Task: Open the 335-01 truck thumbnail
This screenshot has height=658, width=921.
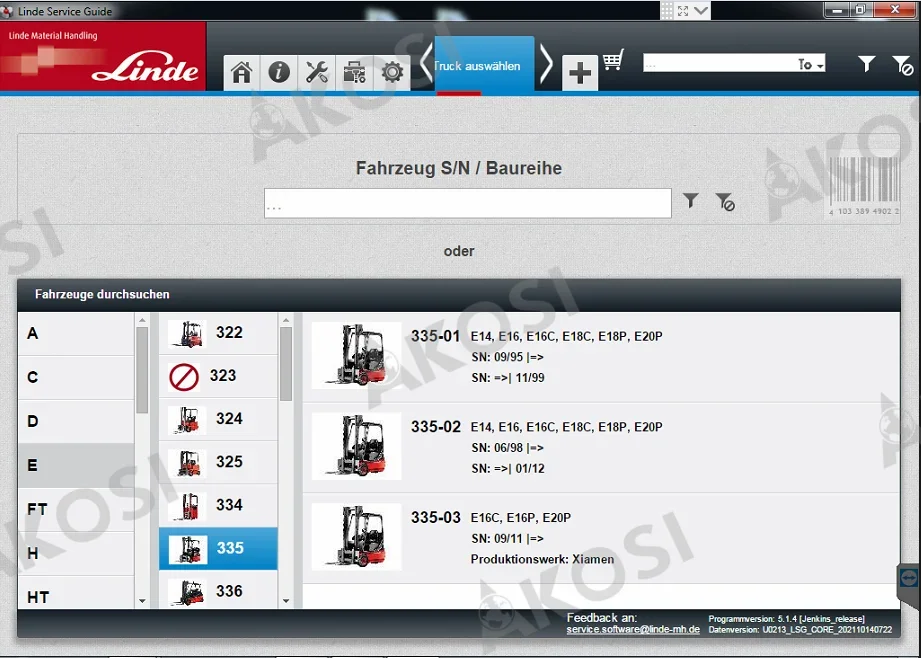Action: click(x=357, y=355)
